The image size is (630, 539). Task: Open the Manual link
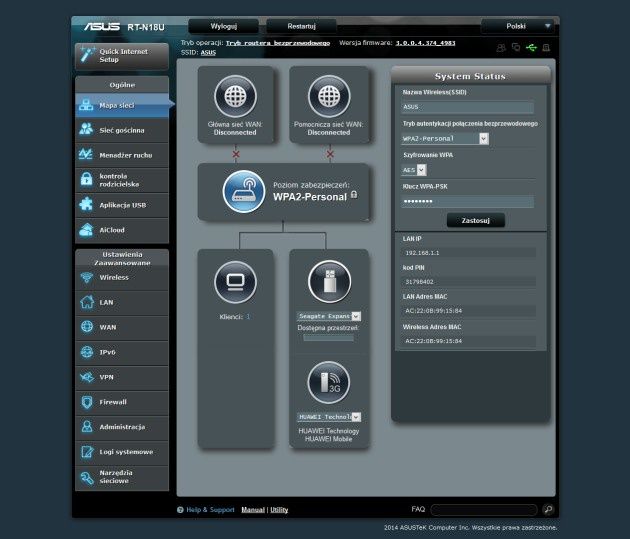(x=253, y=510)
